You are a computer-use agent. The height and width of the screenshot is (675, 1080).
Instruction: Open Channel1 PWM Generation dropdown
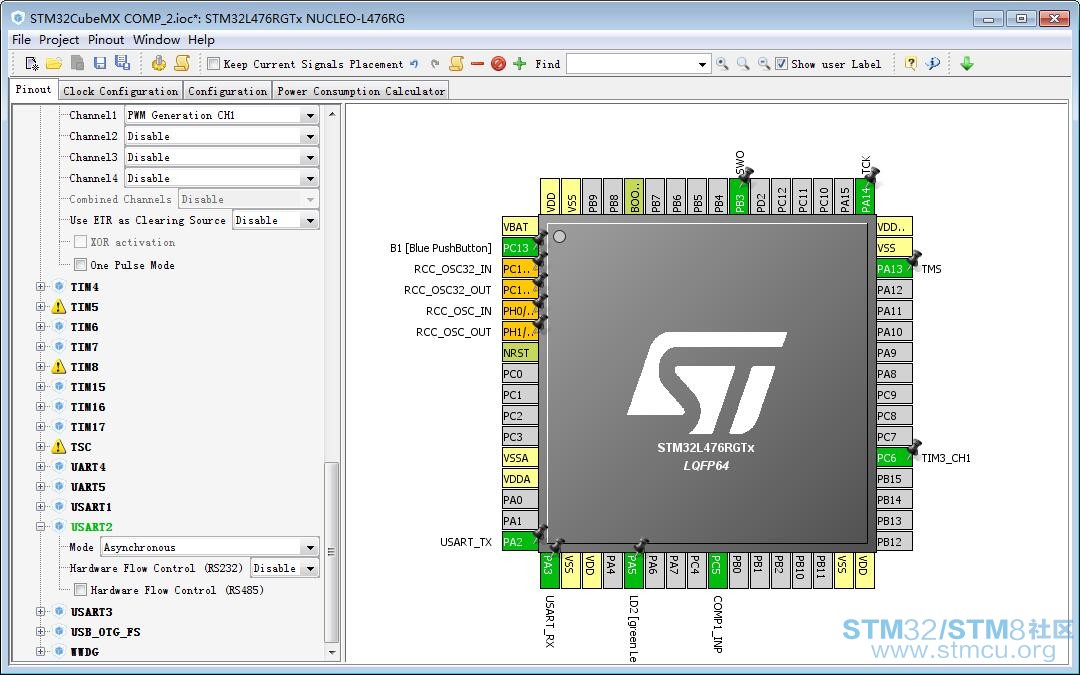click(x=221, y=115)
